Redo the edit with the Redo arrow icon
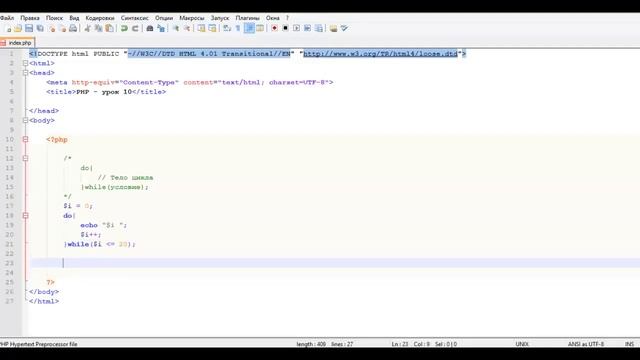 pyautogui.click(x=135, y=29)
